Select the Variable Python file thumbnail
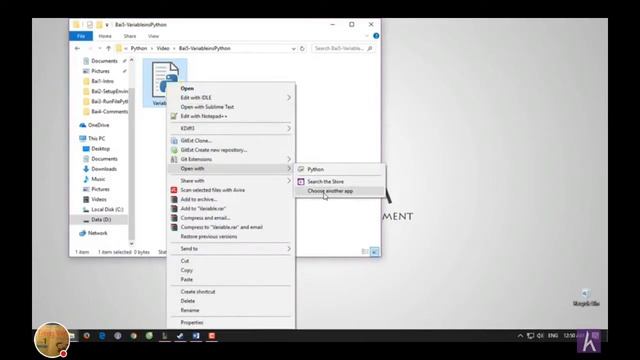This screenshot has height=360, width=640. tap(165, 83)
